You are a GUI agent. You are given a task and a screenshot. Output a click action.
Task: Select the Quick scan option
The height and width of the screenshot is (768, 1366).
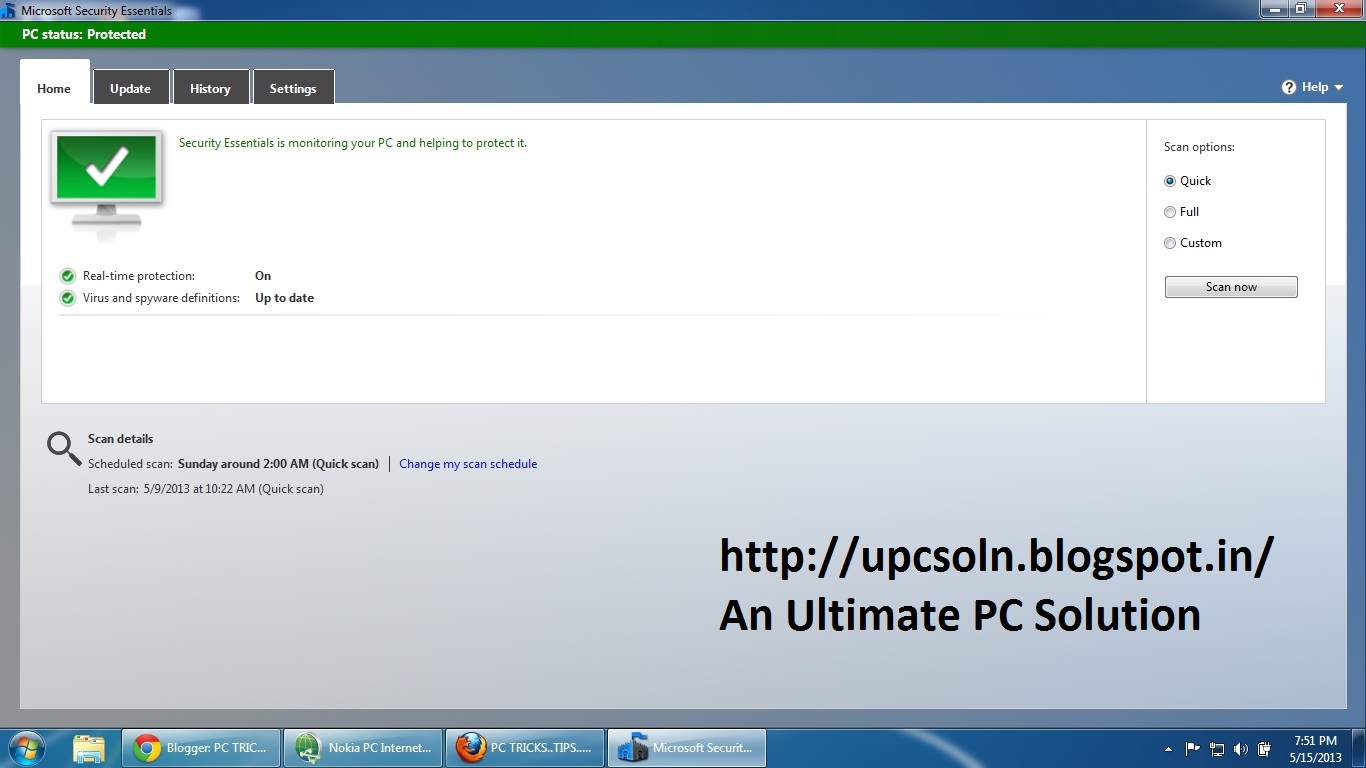pos(1170,181)
